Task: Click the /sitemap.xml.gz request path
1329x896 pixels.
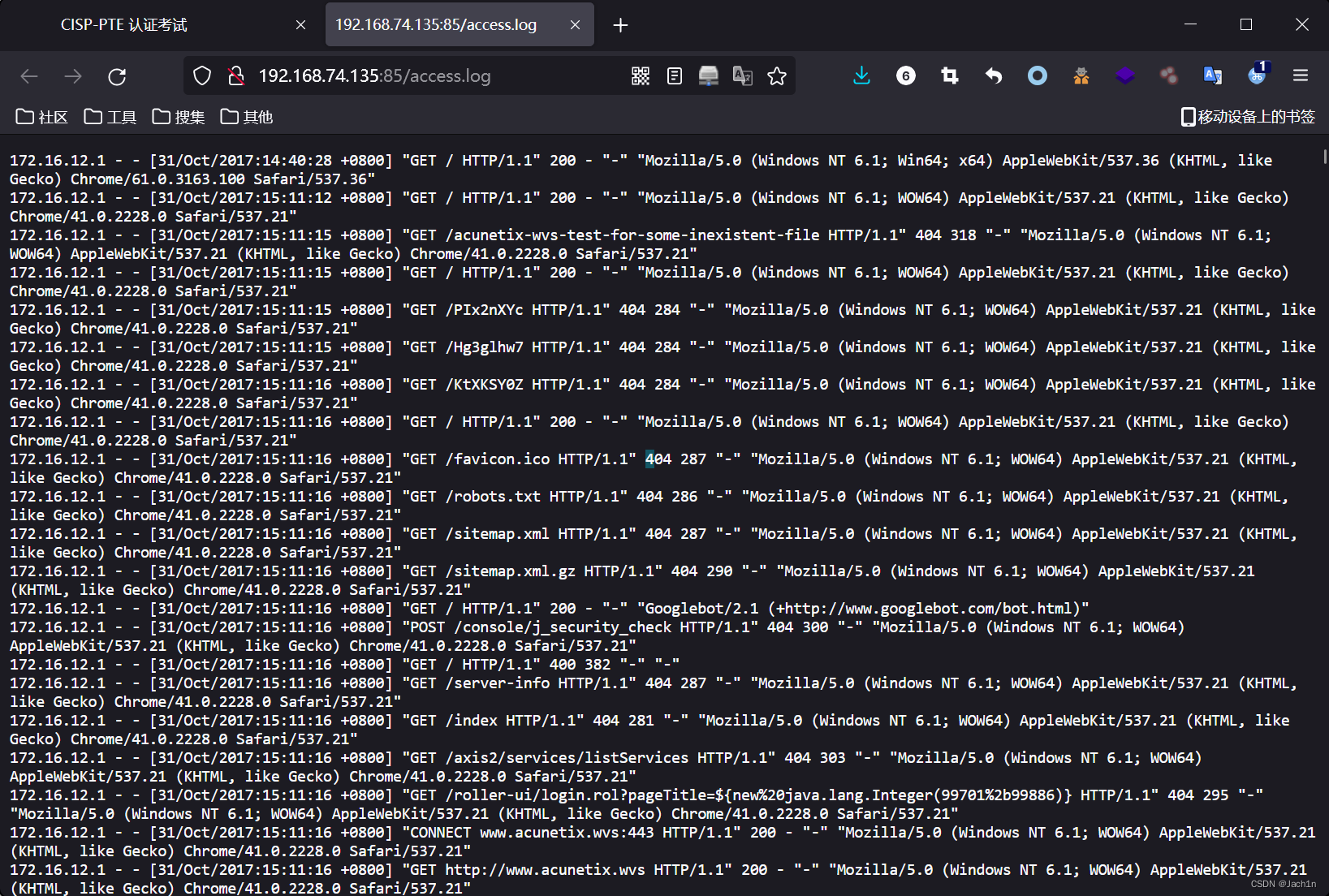Action: pyautogui.click(x=511, y=571)
